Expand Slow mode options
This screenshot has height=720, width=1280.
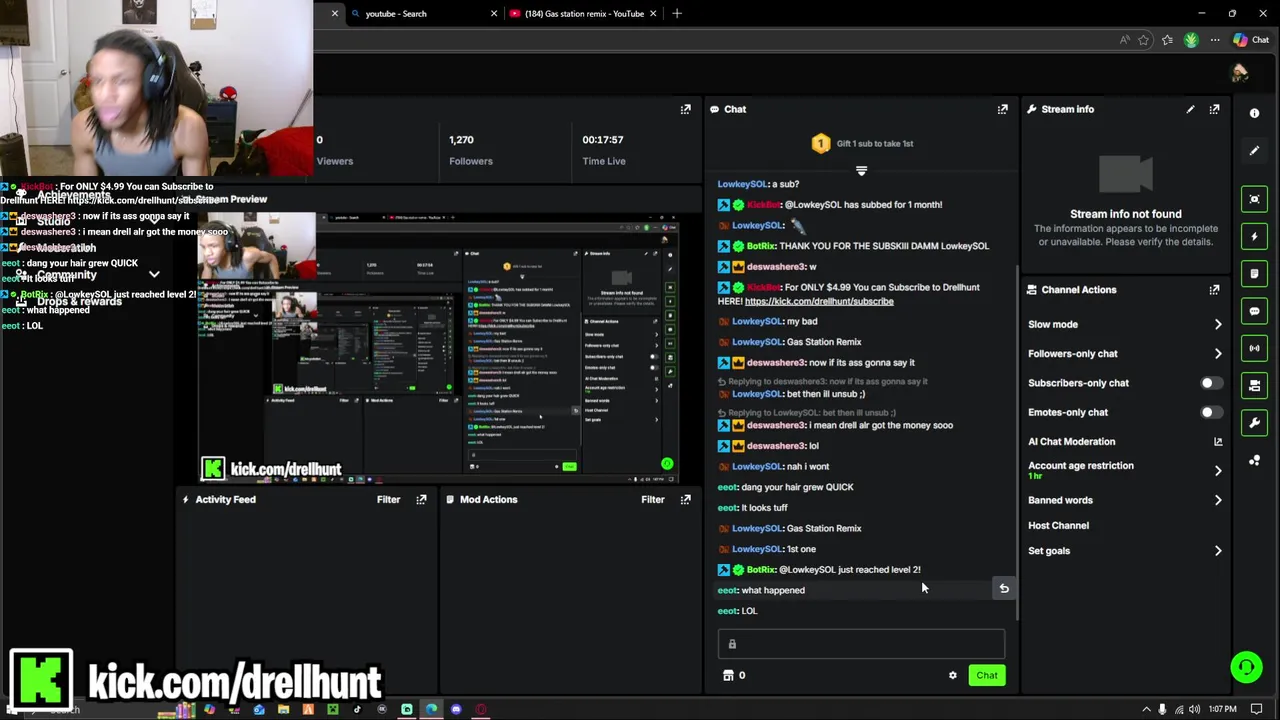[x=1218, y=324]
